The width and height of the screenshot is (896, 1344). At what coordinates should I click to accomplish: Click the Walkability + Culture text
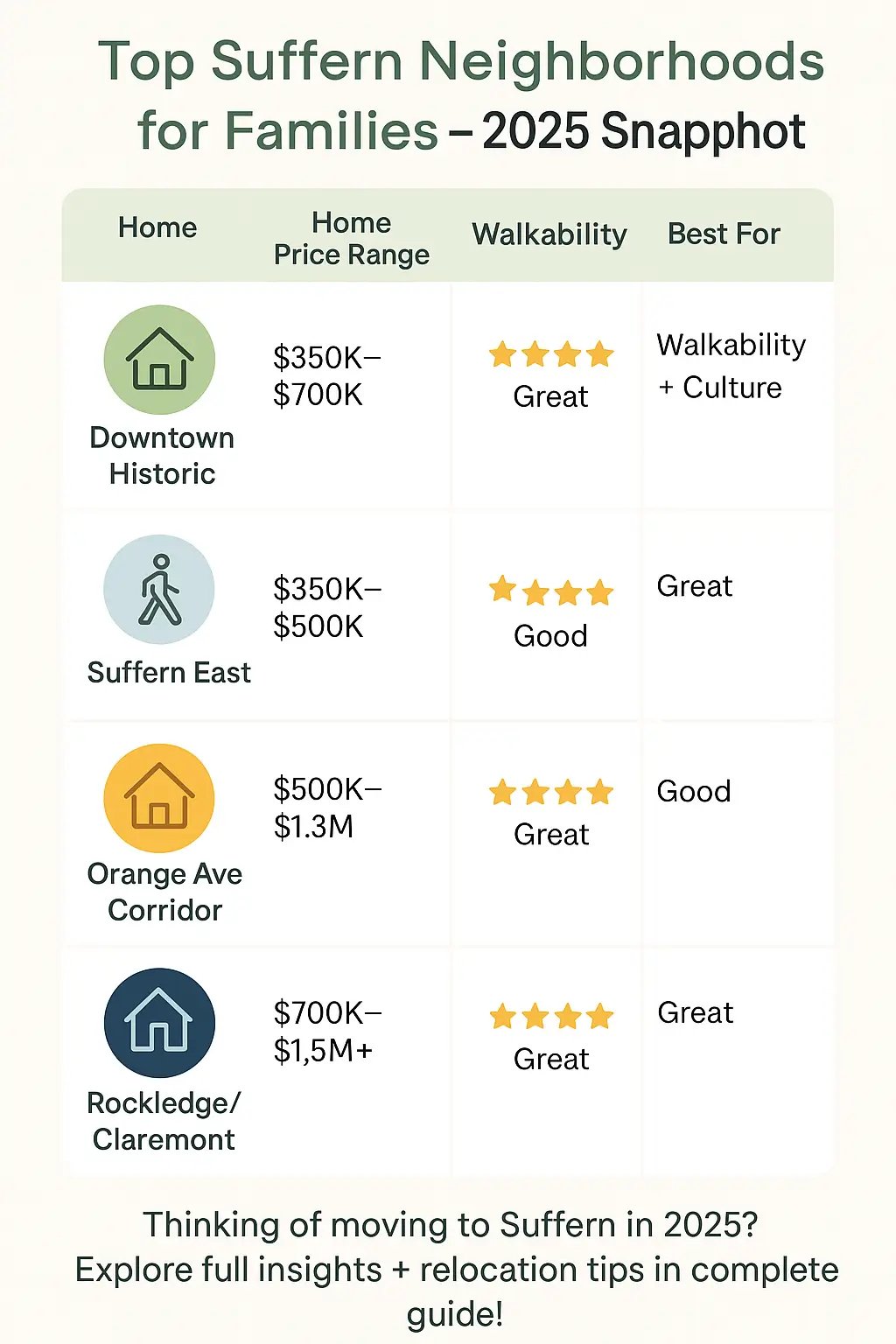731,366
